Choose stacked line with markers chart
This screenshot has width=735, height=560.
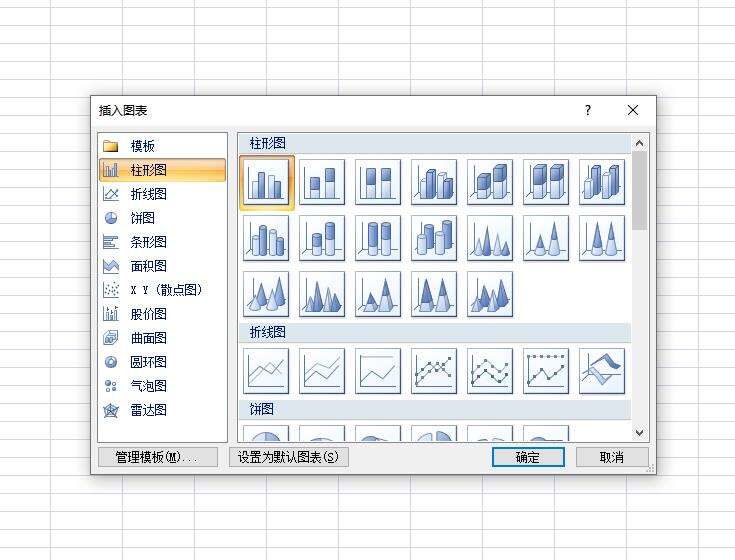tap(490, 371)
